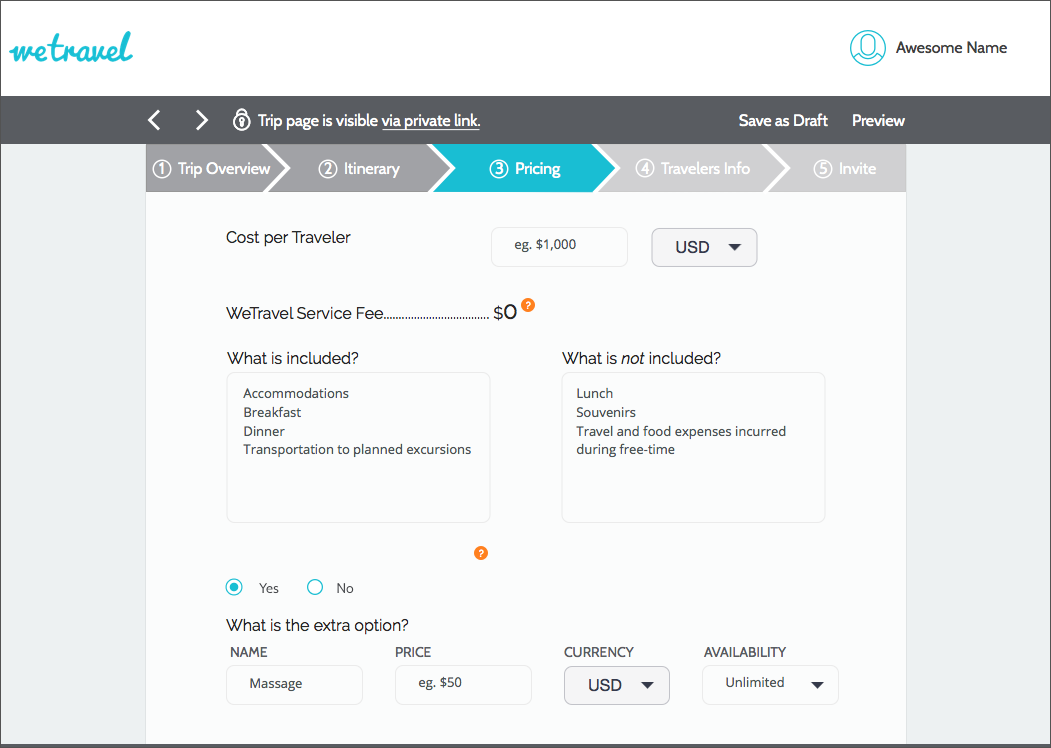Select the No radio button
This screenshot has width=1051, height=748.
coord(315,587)
